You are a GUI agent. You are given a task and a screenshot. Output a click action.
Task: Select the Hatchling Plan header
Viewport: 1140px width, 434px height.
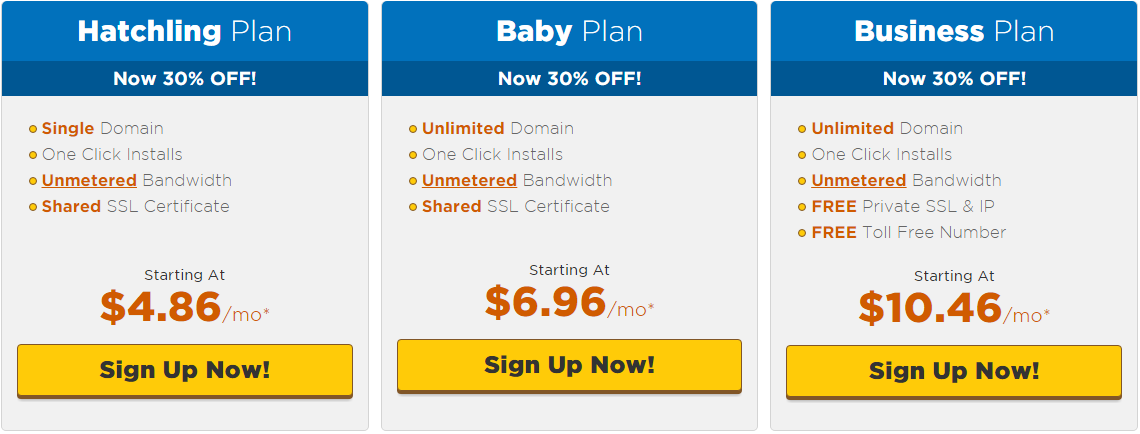185,31
